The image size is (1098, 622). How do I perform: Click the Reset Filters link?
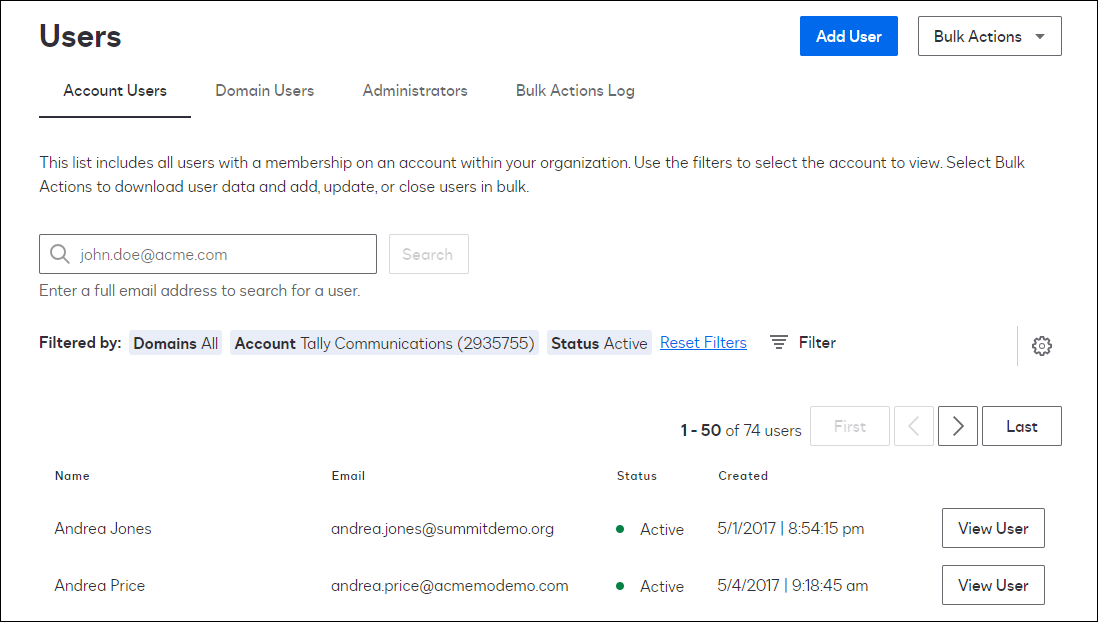click(703, 342)
